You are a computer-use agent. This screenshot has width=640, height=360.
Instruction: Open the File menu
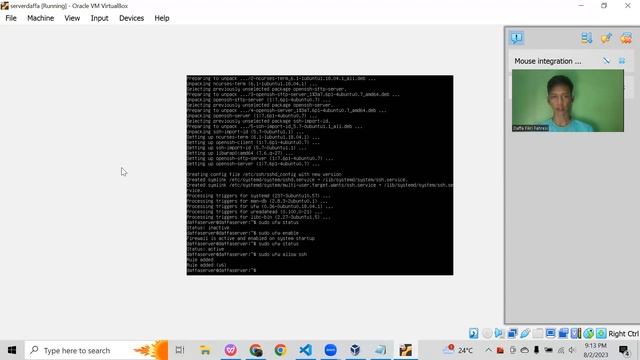pyautogui.click(x=11, y=18)
